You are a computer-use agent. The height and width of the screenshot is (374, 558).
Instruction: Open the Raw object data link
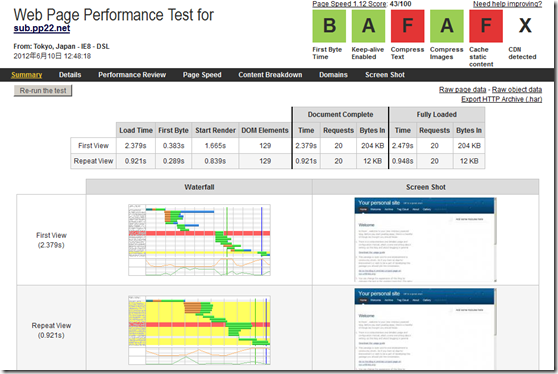[517, 90]
